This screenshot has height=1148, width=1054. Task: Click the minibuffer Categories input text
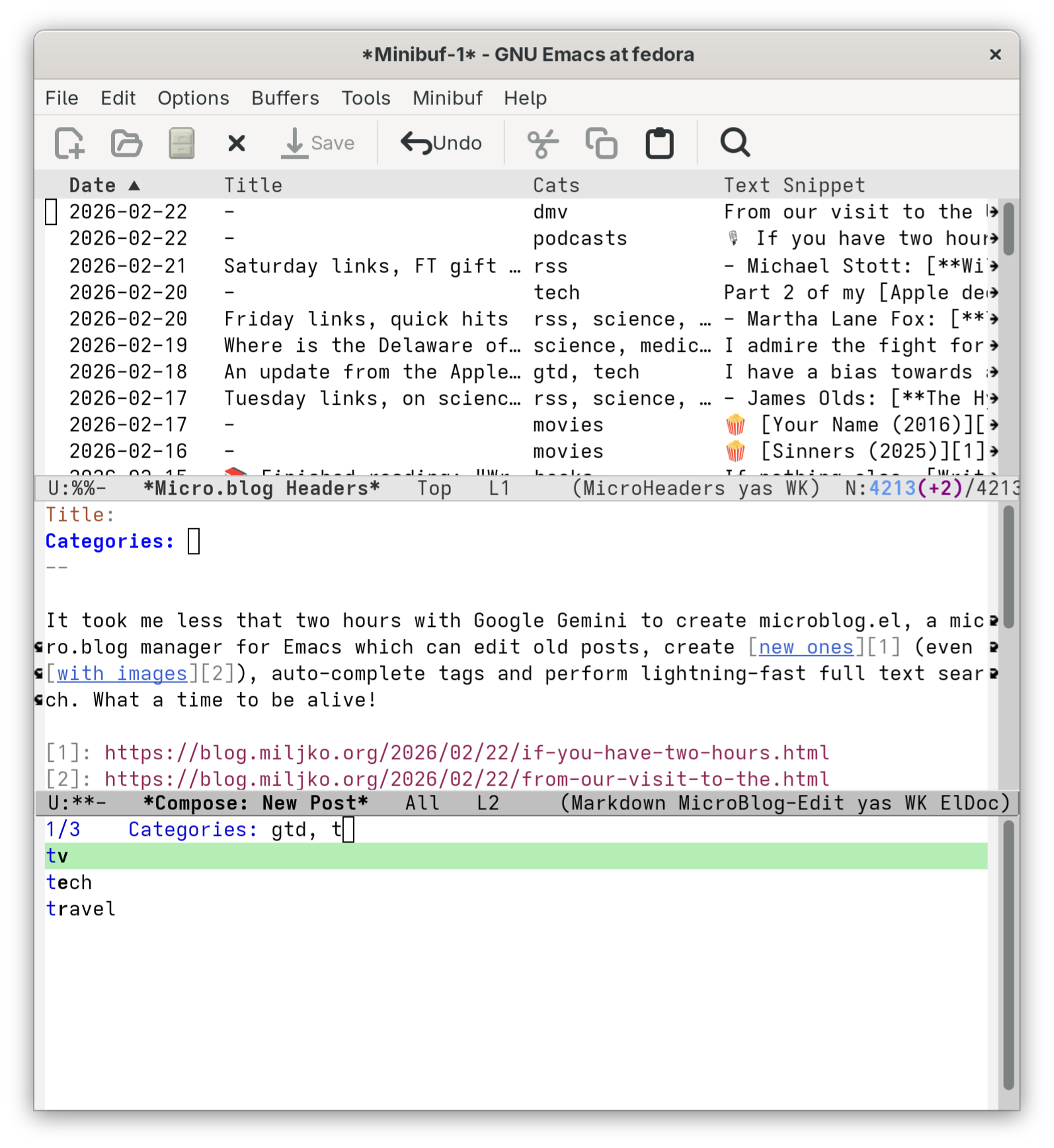[307, 829]
